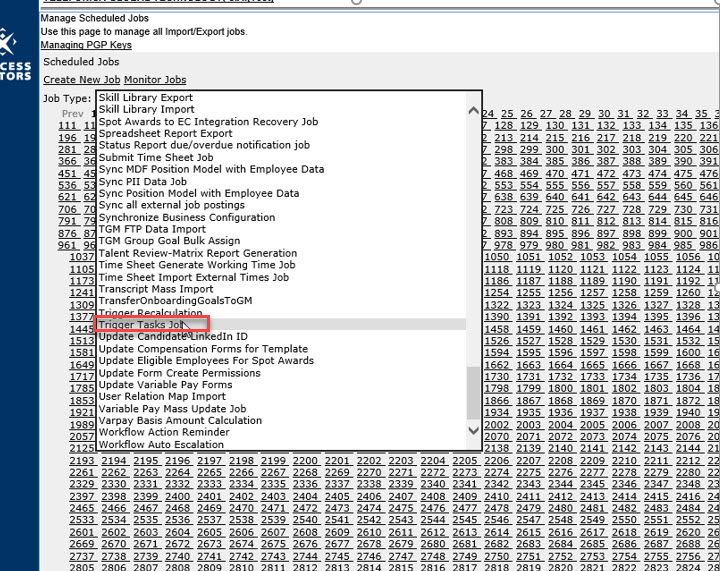Screen dimensions: 720x571
Task: Select TGM Group Goal Bulk Assign
Action: [x=169, y=241]
